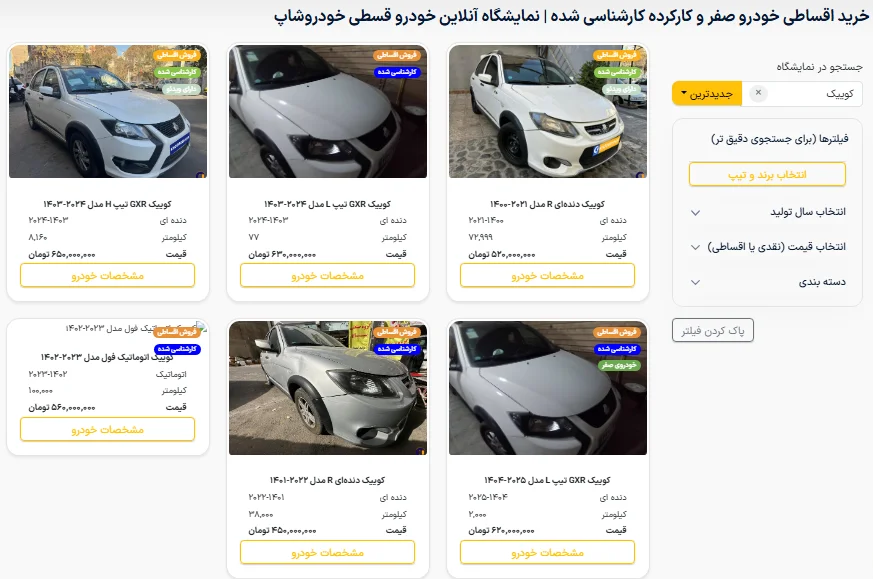Clear the search field with the X icon

(x=758, y=93)
